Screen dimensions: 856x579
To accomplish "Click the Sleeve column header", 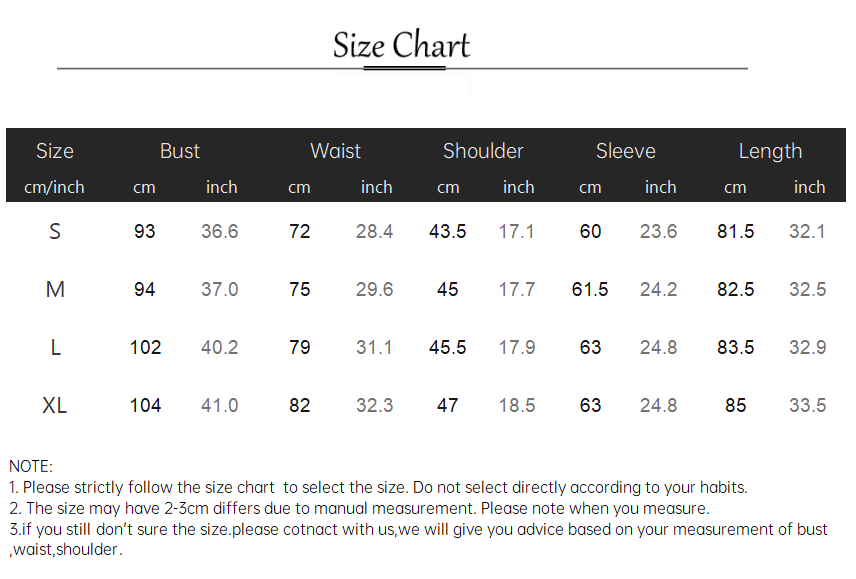I will (x=625, y=151).
